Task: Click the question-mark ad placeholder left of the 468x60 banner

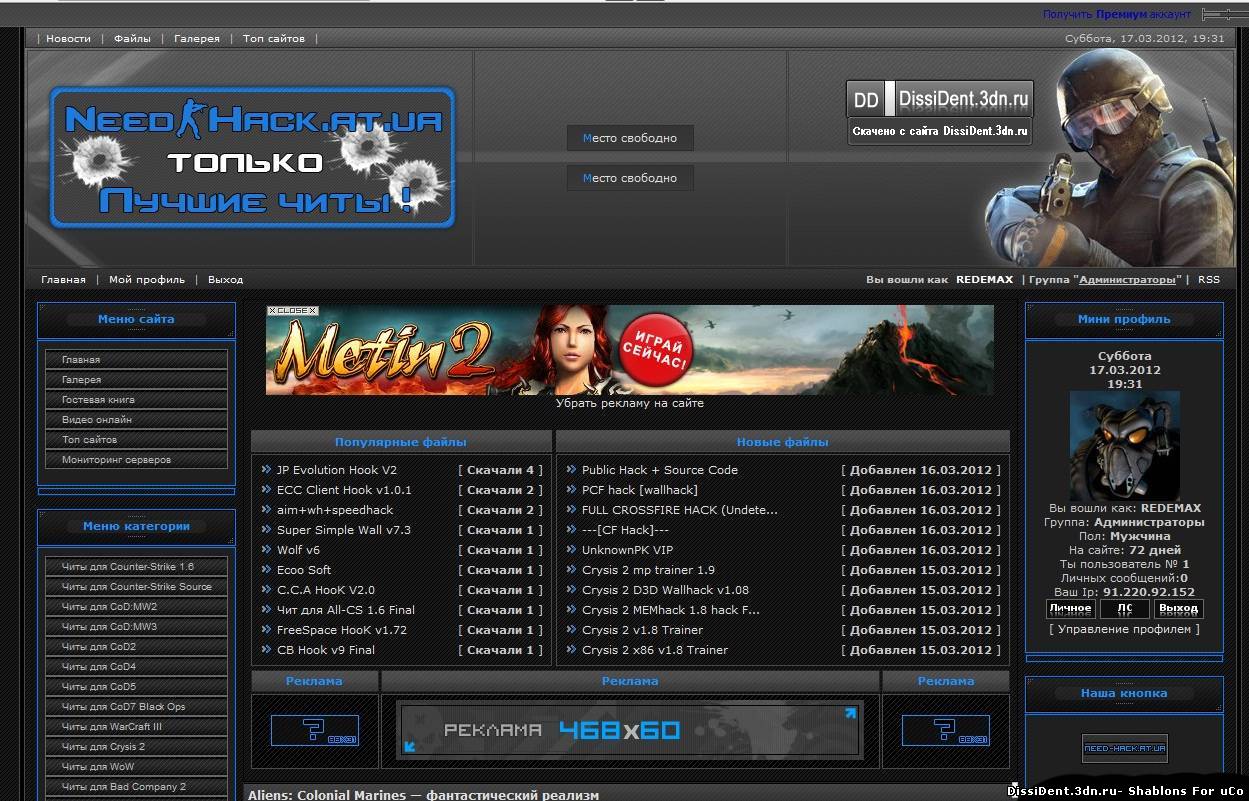Action: point(314,730)
